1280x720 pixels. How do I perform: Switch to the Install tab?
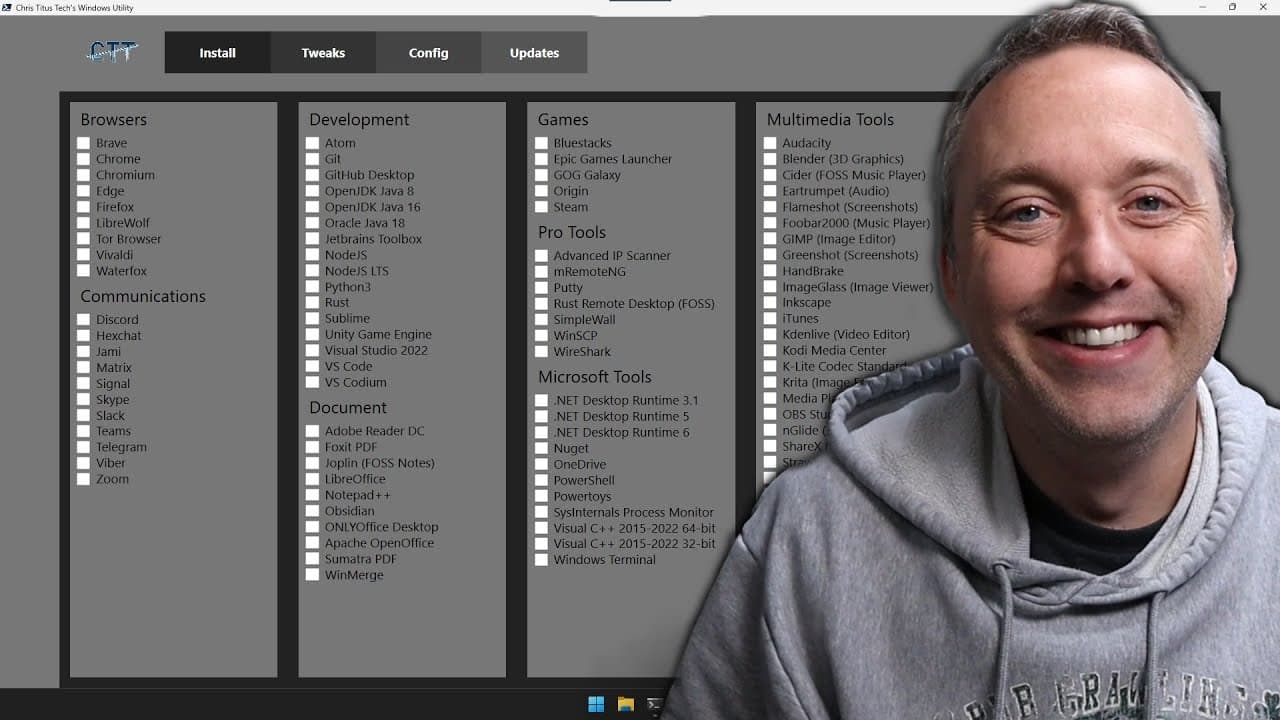(217, 53)
